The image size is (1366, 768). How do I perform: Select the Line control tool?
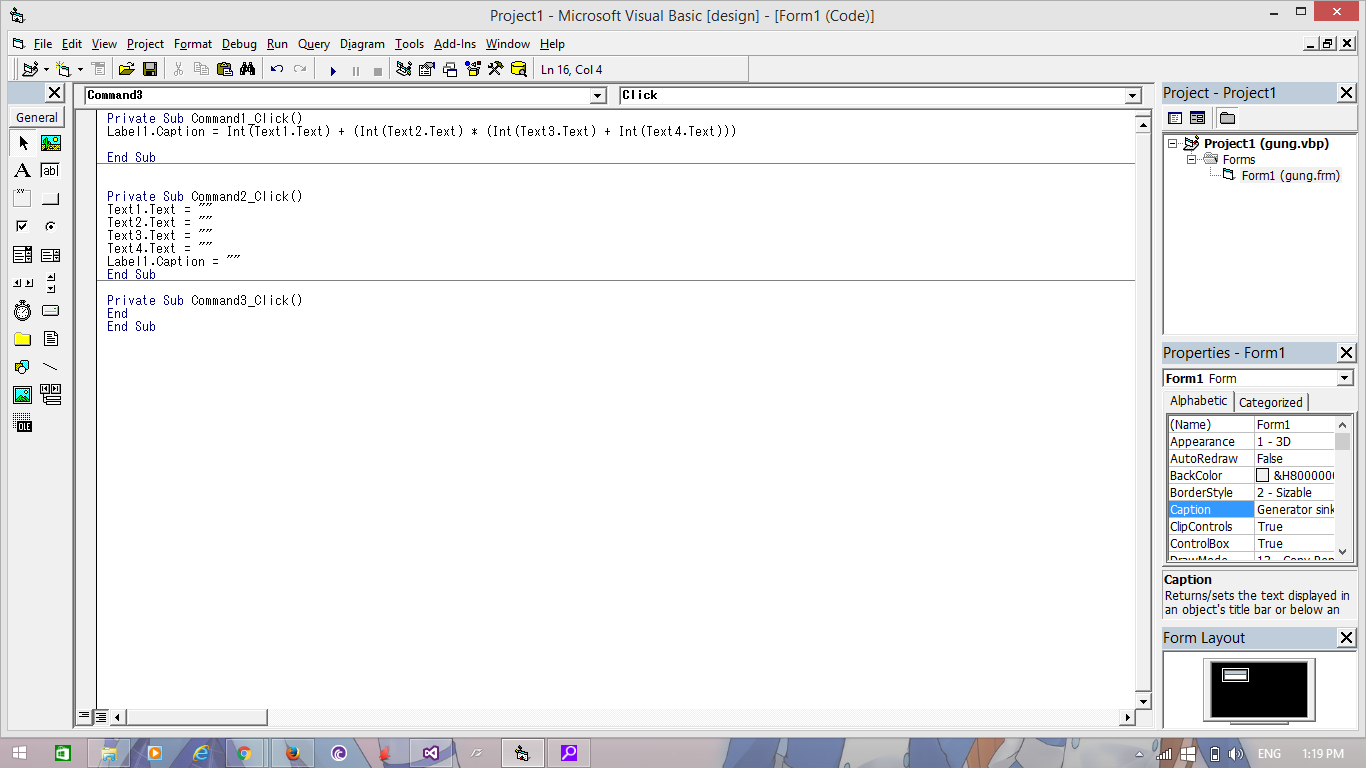(51, 367)
